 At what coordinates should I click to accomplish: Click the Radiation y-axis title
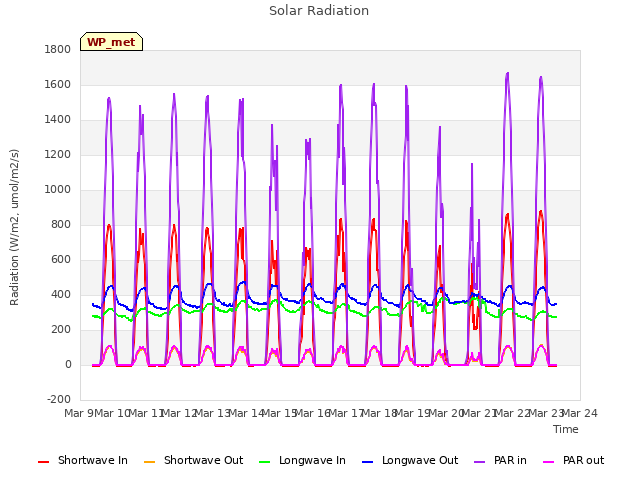pos(14,227)
